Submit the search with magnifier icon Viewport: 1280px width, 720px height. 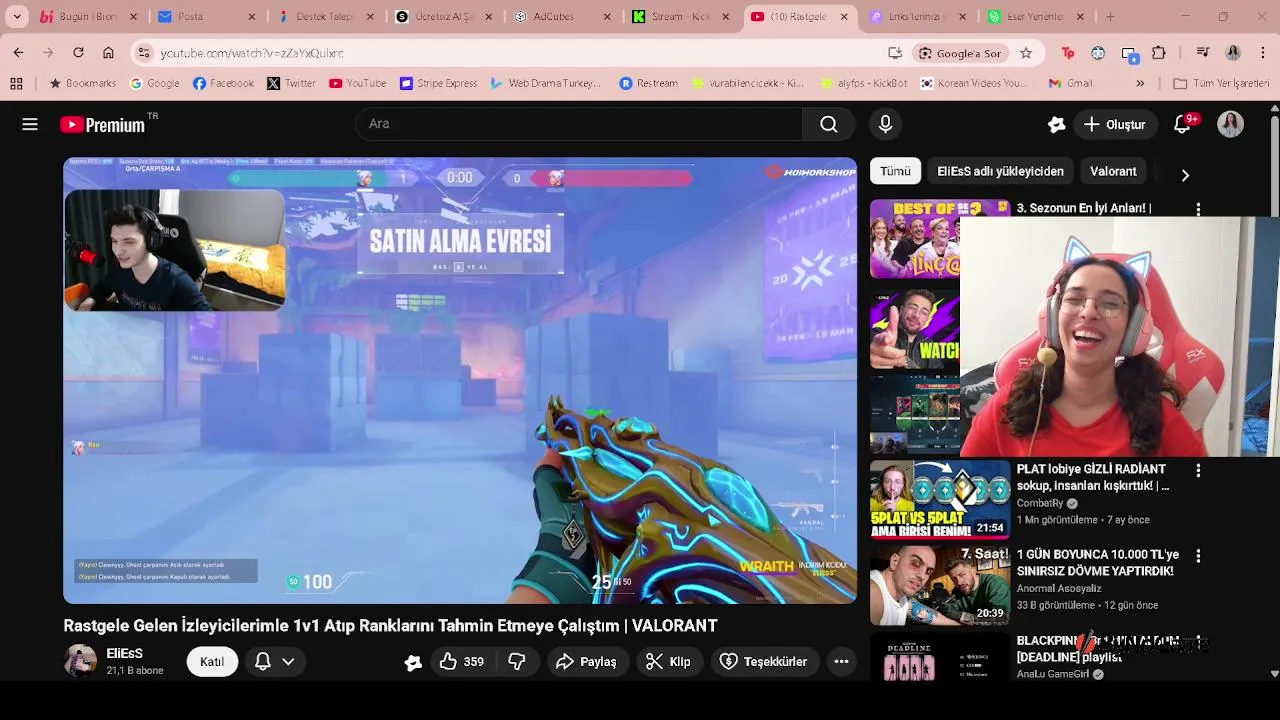[x=828, y=124]
